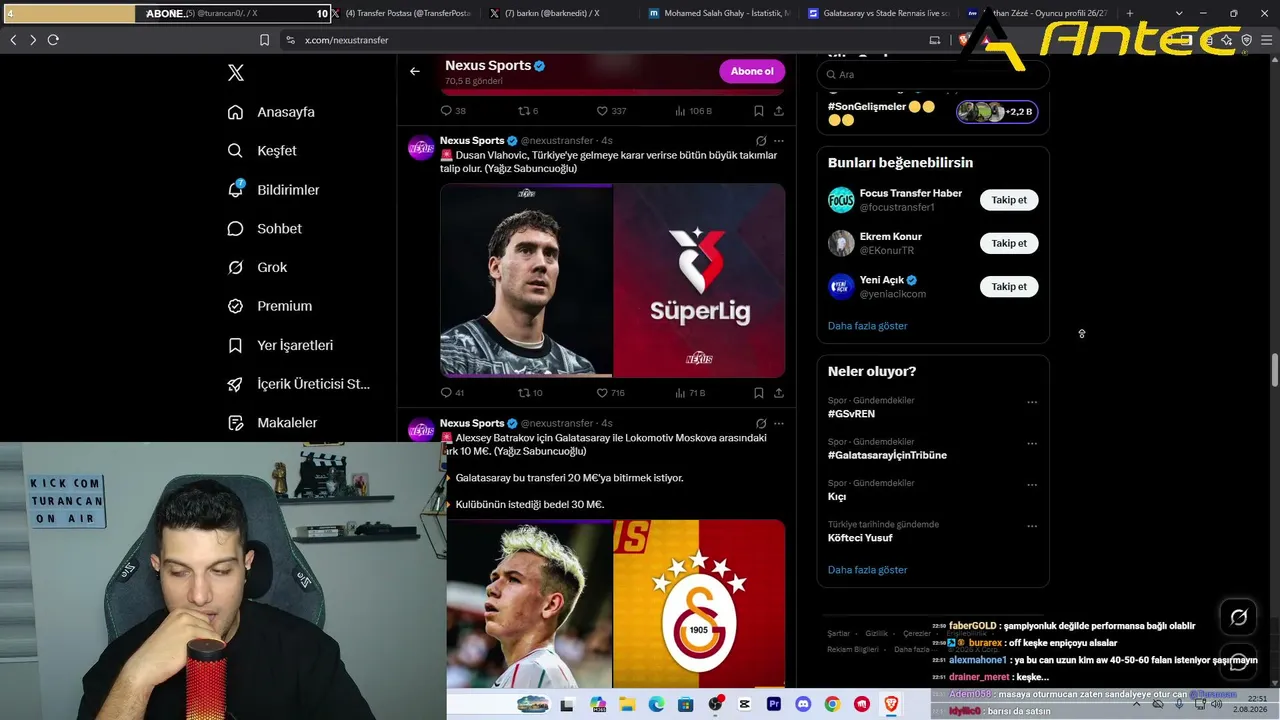Open Premiere Pro from the taskbar
The image size is (1280, 720).
[774, 704]
